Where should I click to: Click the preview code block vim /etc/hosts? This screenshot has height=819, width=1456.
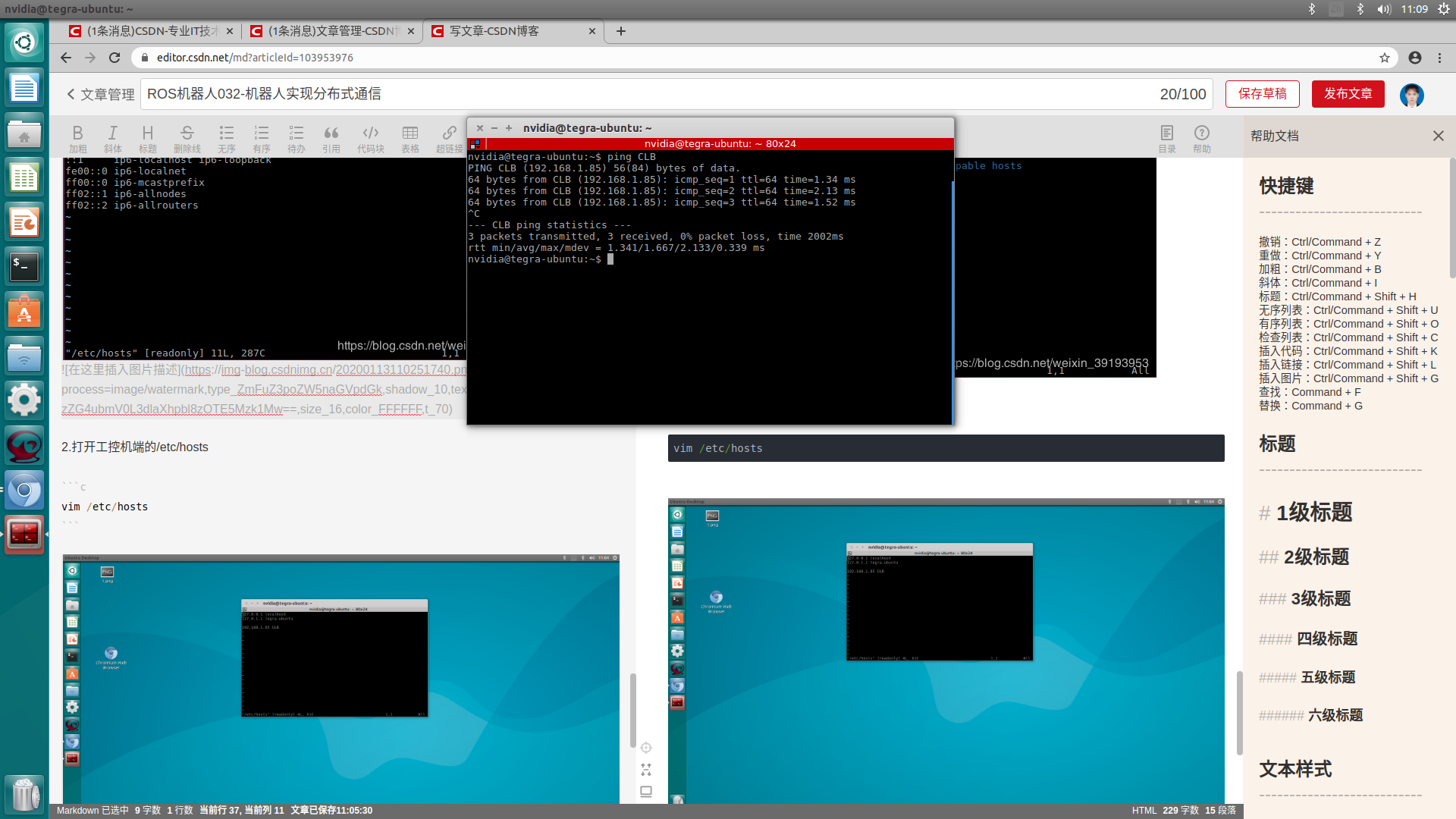click(x=946, y=448)
